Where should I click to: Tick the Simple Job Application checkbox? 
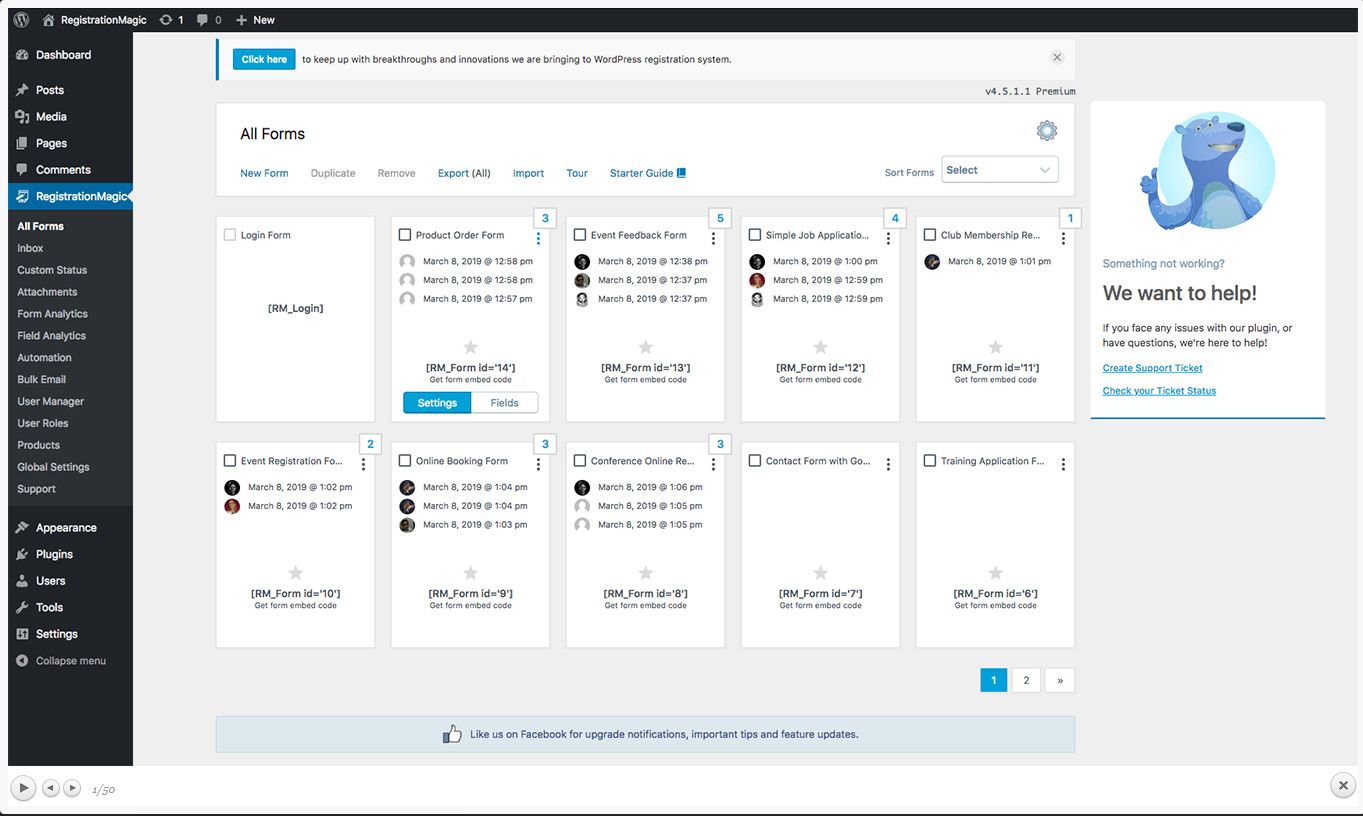(x=755, y=235)
